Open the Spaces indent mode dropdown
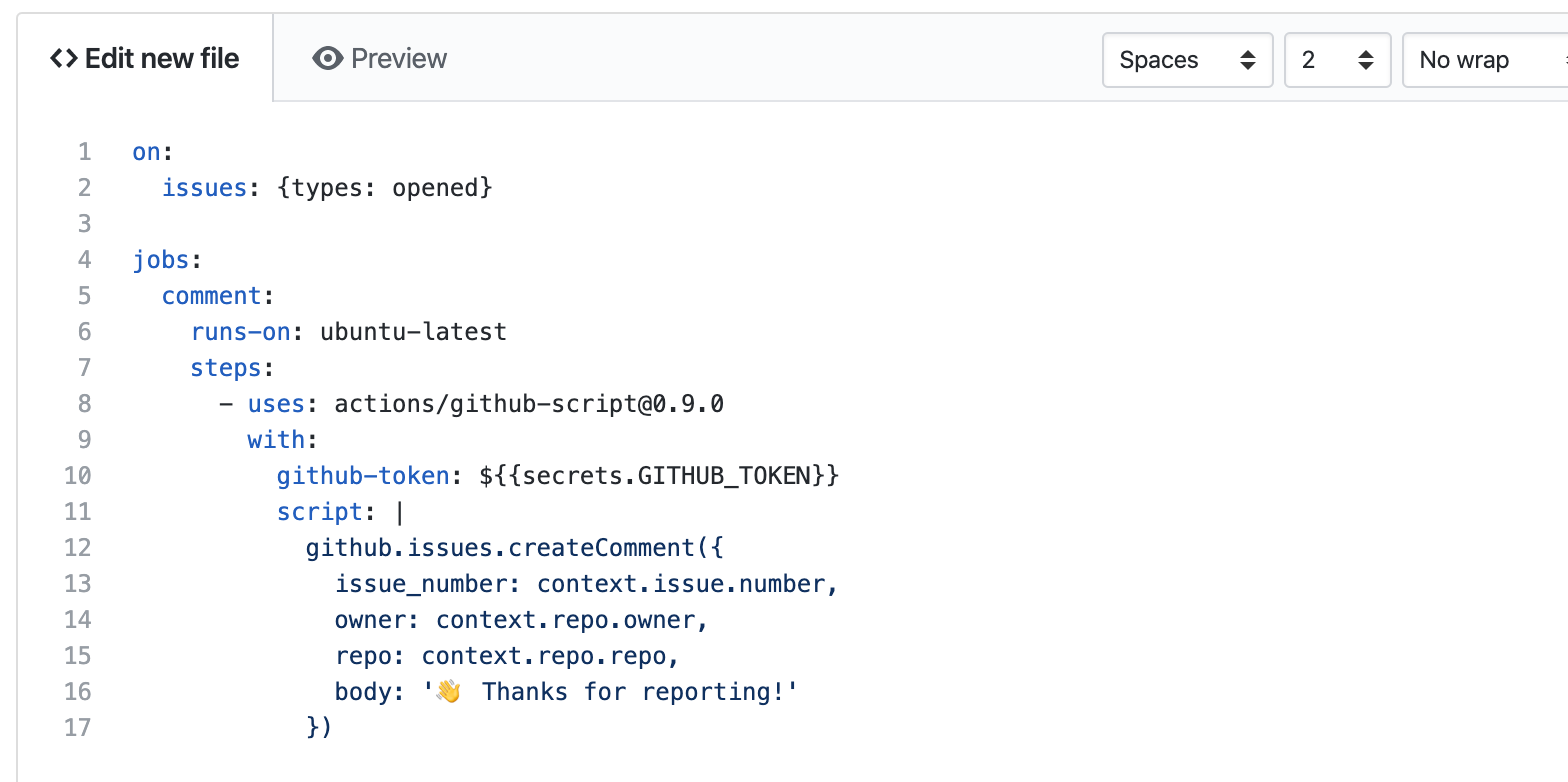Screen dimensions: 1568x782 pos(1187,60)
